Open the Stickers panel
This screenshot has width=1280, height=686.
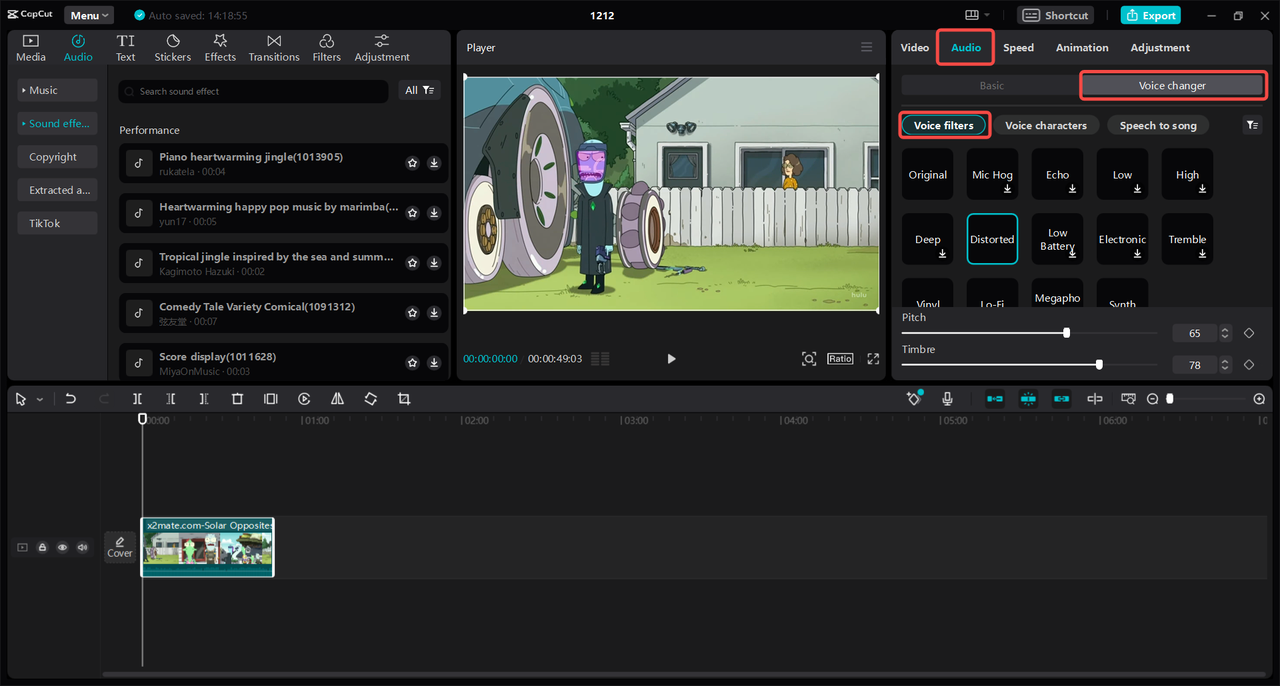point(172,48)
